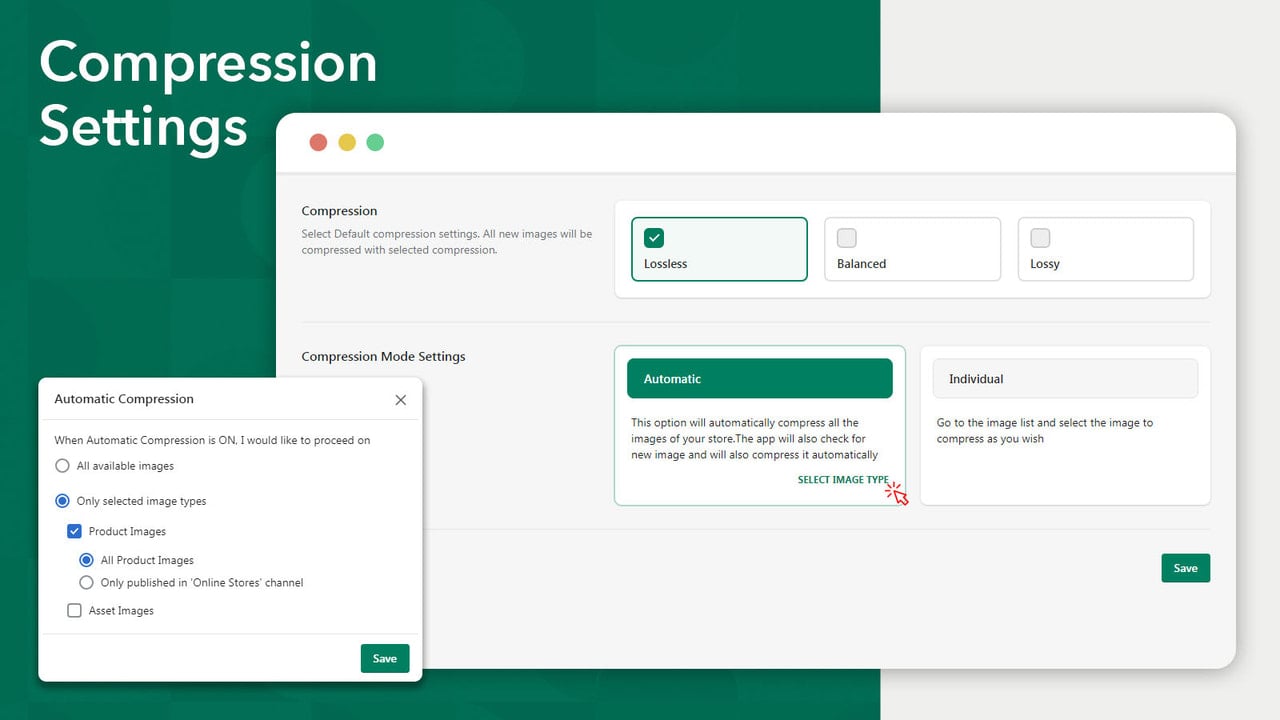The height and width of the screenshot is (720, 1280).
Task: Uncheck the Product Images checkbox
Action: (x=74, y=531)
